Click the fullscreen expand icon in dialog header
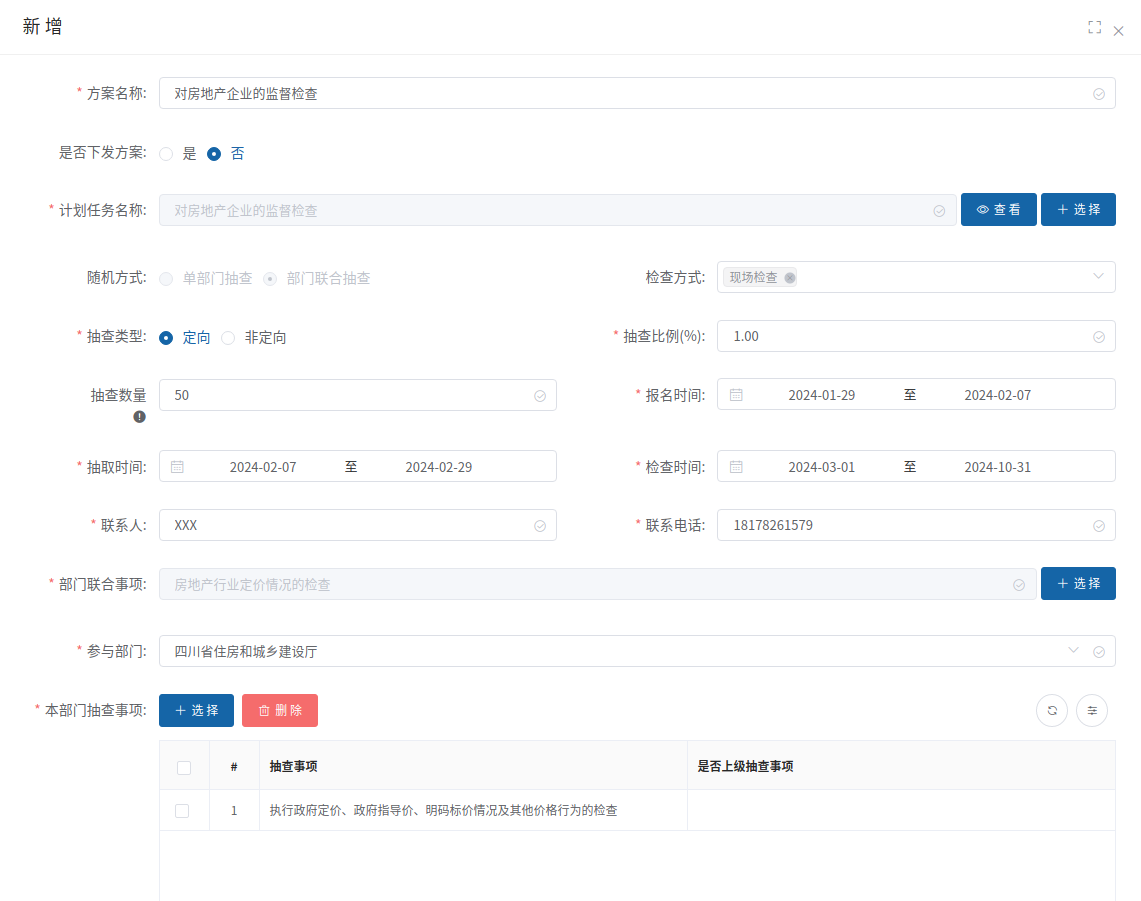Viewport: 1141px width, 901px height. (x=1094, y=28)
